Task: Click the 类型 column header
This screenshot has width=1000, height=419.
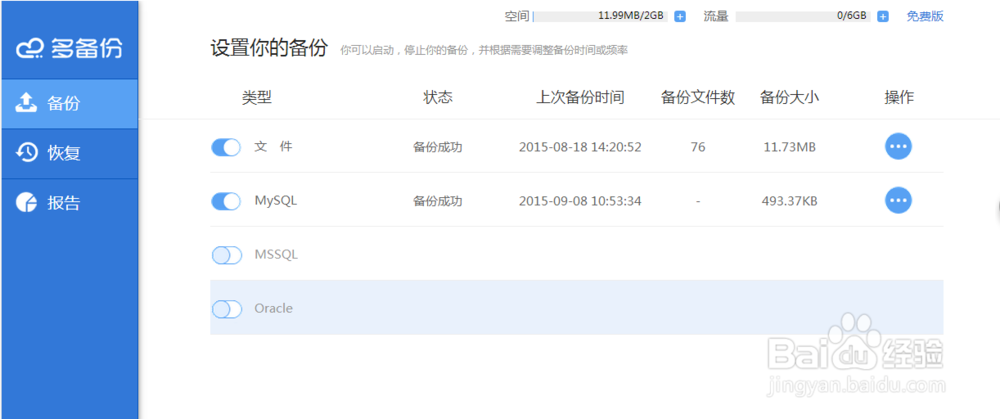Action: [256, 98]
